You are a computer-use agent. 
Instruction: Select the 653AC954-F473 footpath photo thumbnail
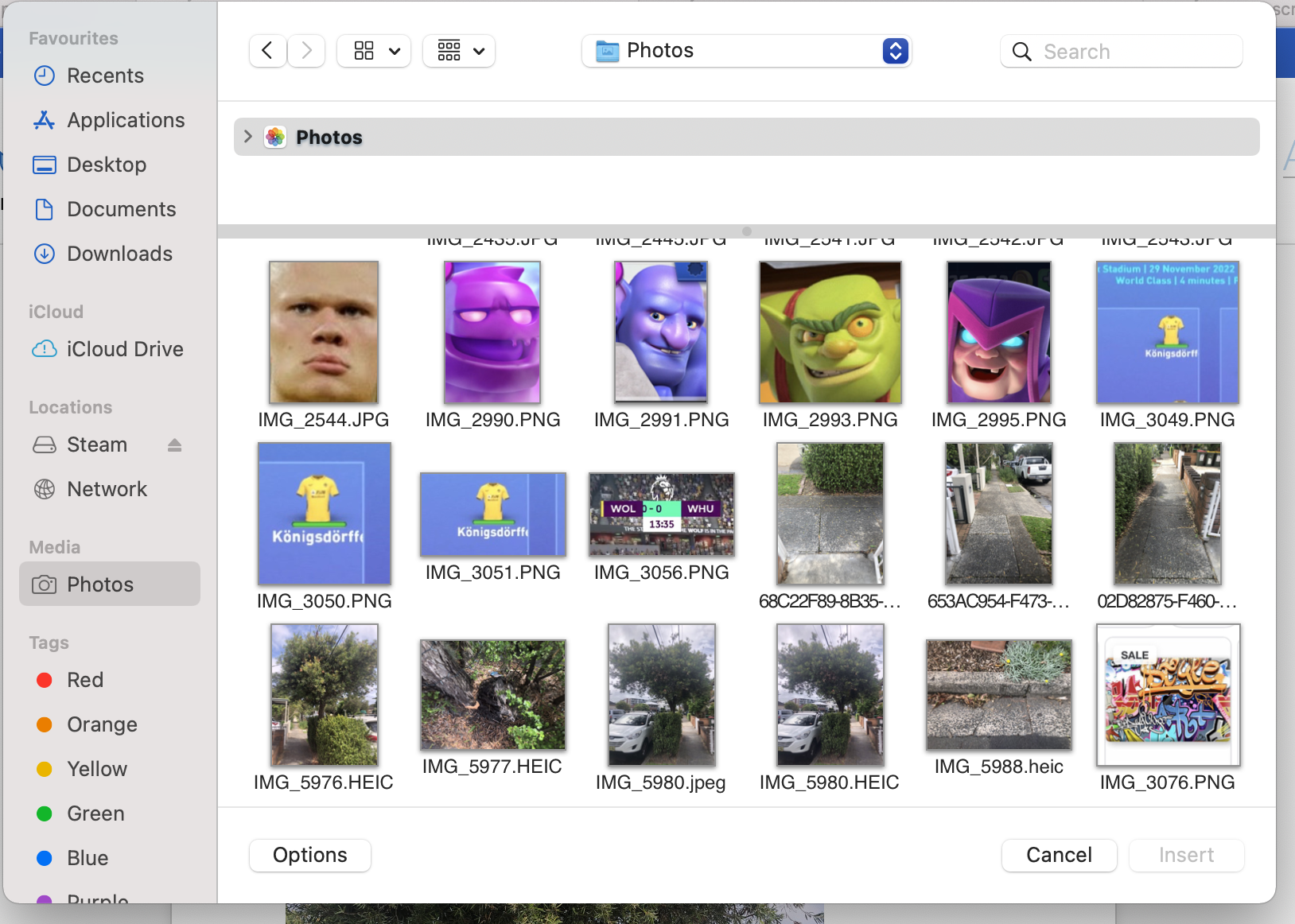pos(999,514)
